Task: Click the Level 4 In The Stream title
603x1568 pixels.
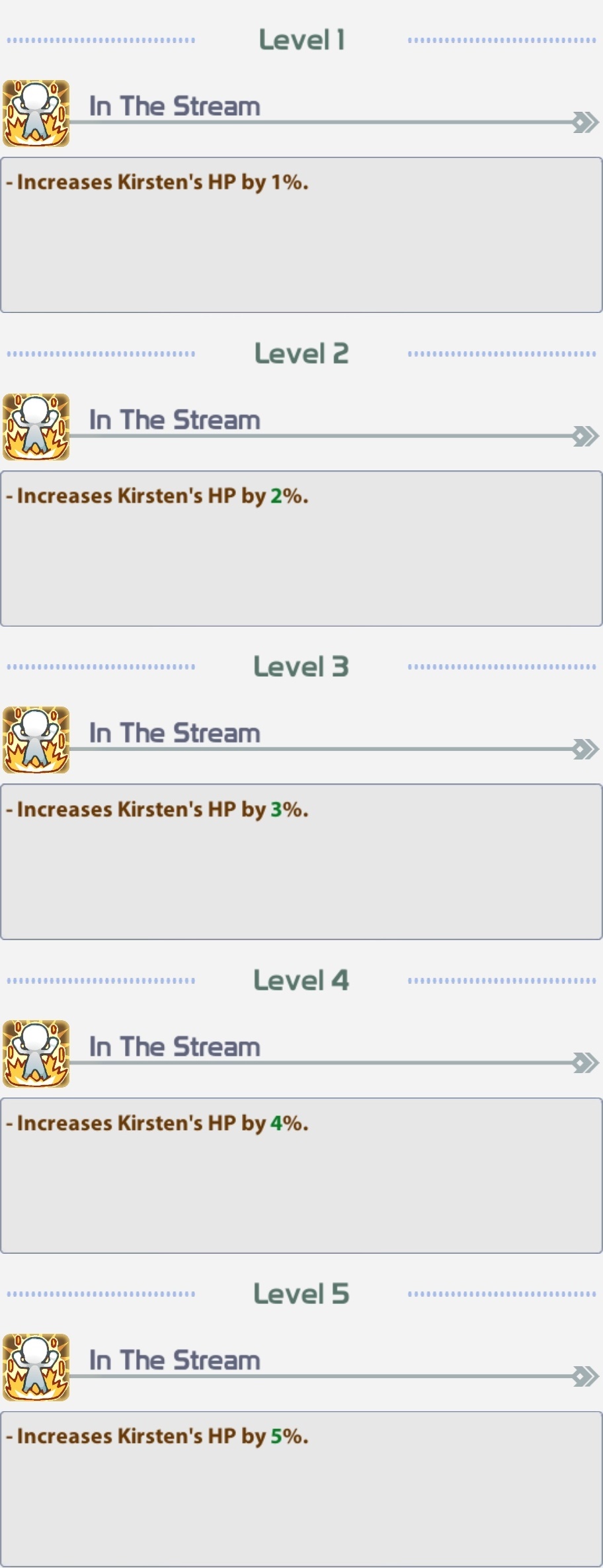Action: pyautogui.click(x=175, y=1047)
